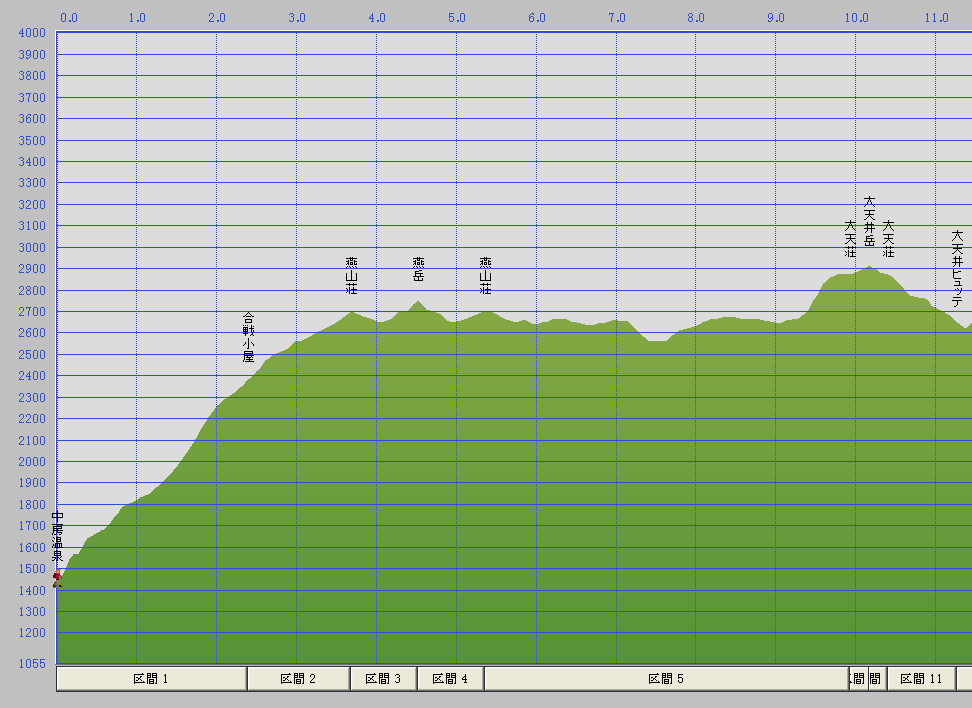Click the 0.0 distance axis label
972x708 pixels.
[68, 17]
